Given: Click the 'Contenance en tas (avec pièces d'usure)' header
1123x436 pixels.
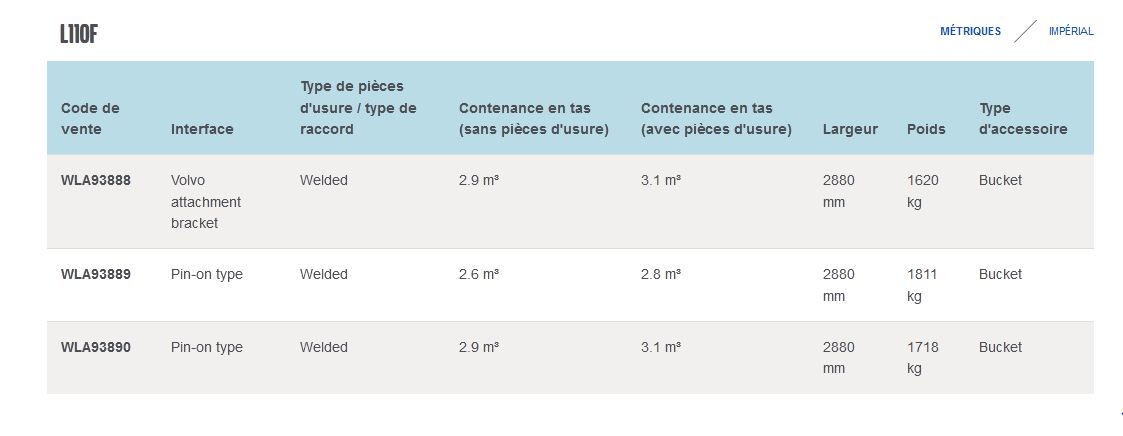Looking at the screenshot, I should (x=716, y=118).
